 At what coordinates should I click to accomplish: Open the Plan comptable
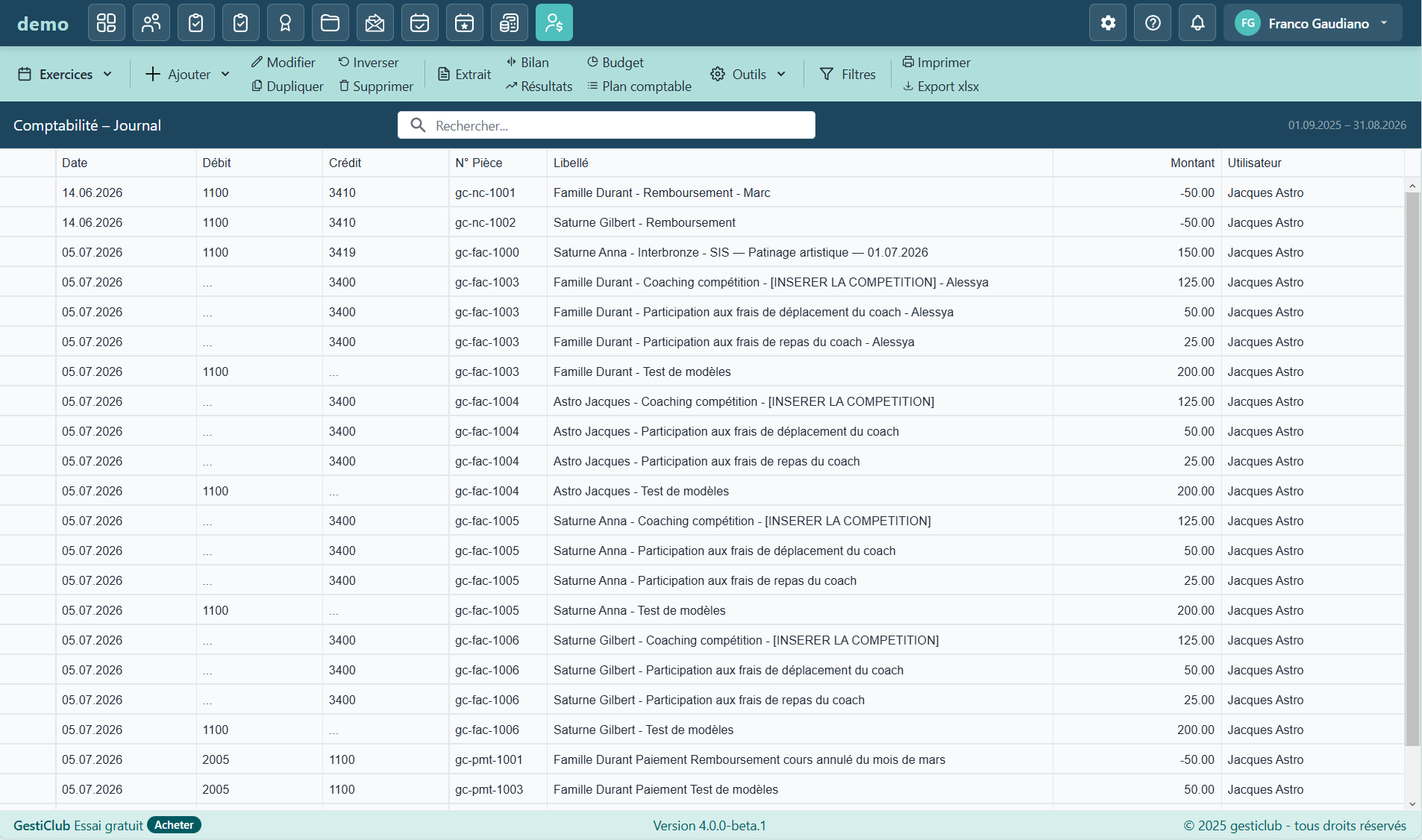[x=639, y=86]
